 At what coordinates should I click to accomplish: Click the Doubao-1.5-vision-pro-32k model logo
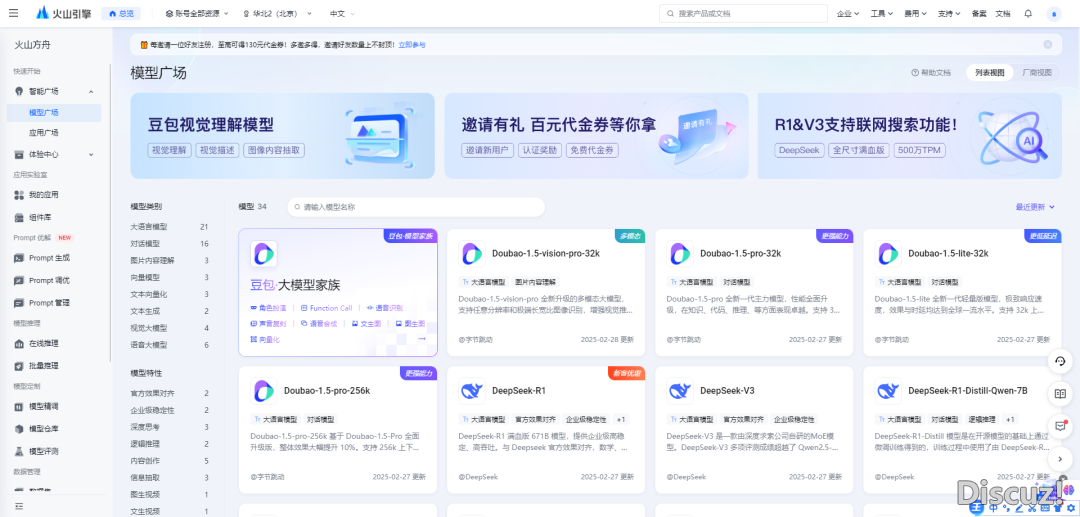(472, 253)
